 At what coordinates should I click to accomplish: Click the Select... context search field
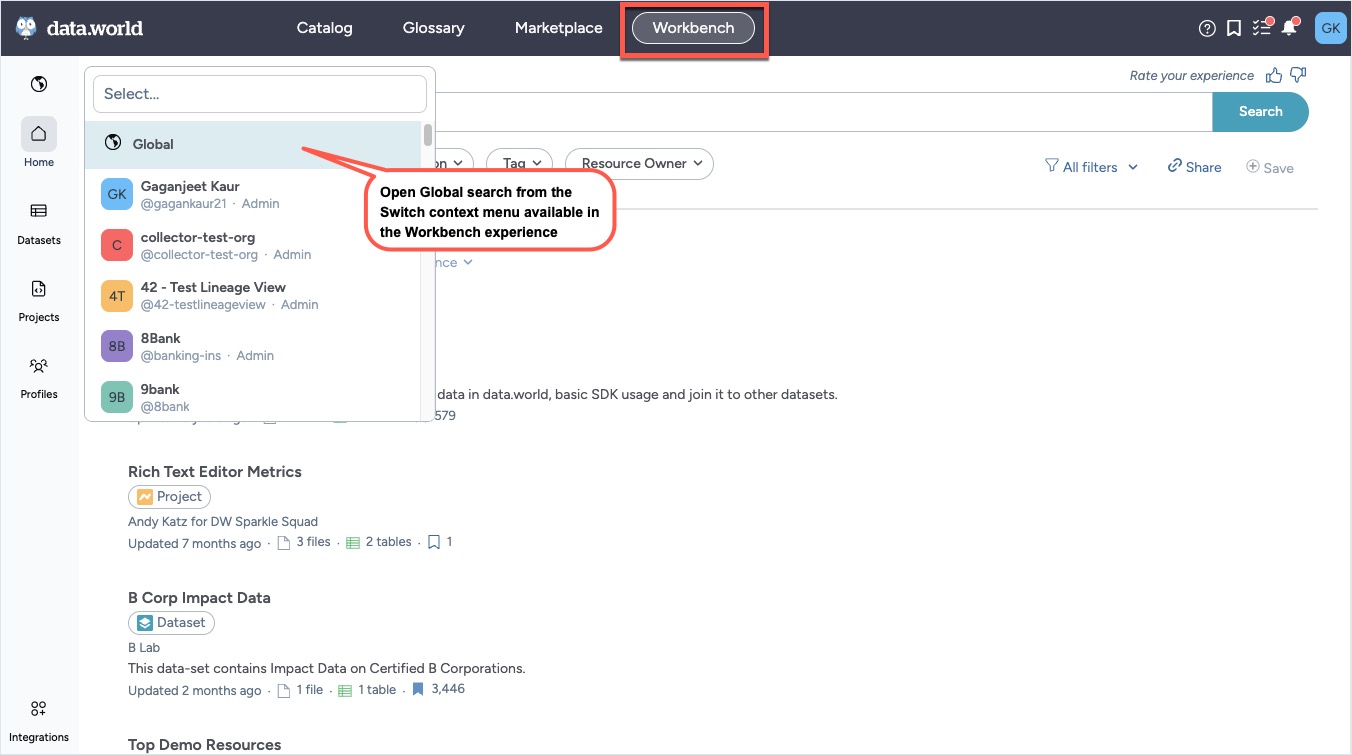point(260,94)
